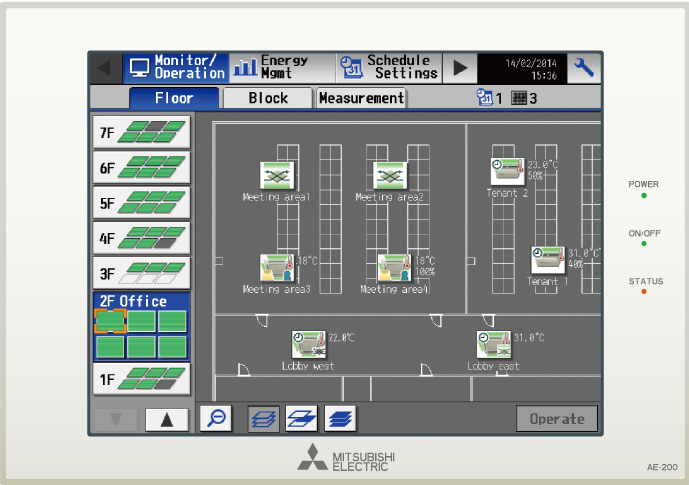Click the 22.0°C Lobby west temperature
The width and height of the screenshot is (689, 485).
click(x=342, y=338)
